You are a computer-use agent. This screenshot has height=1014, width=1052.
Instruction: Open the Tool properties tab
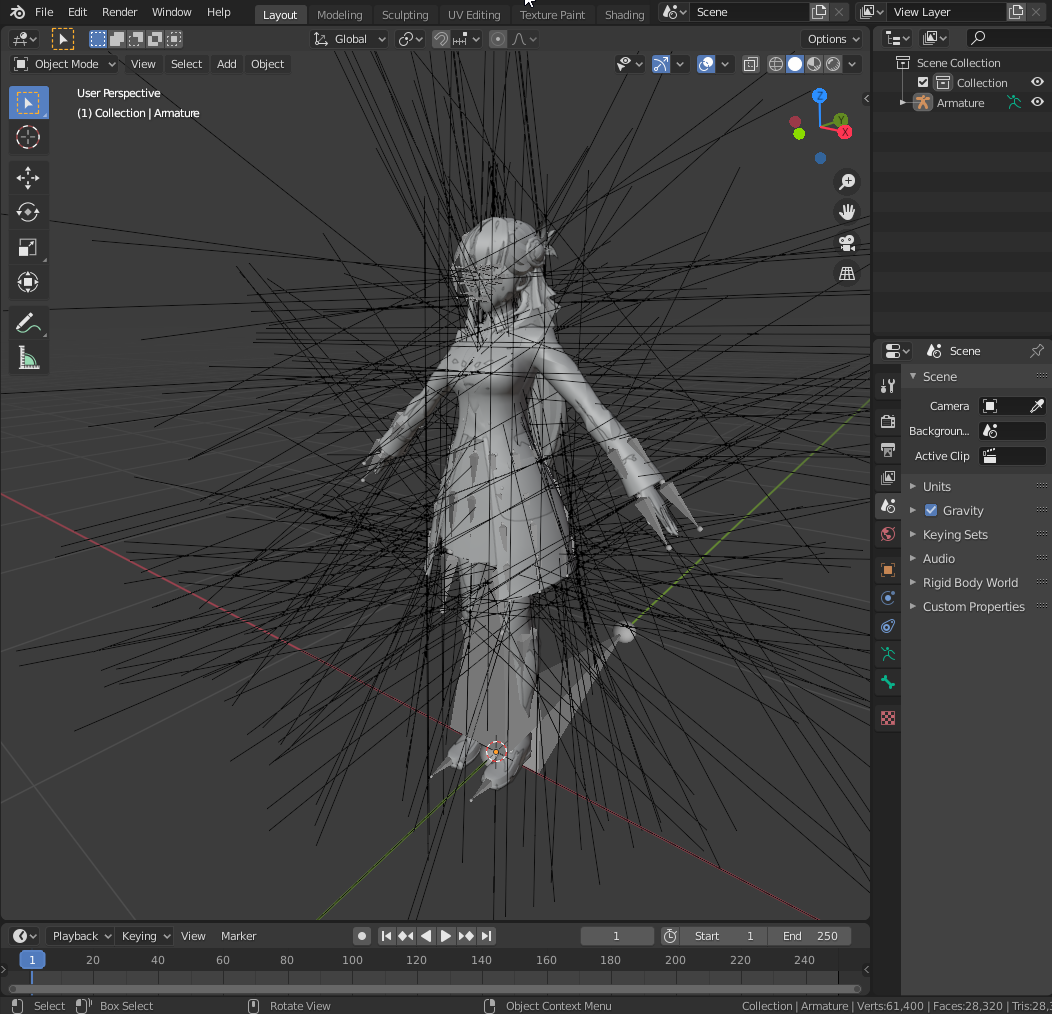[888, 386]
